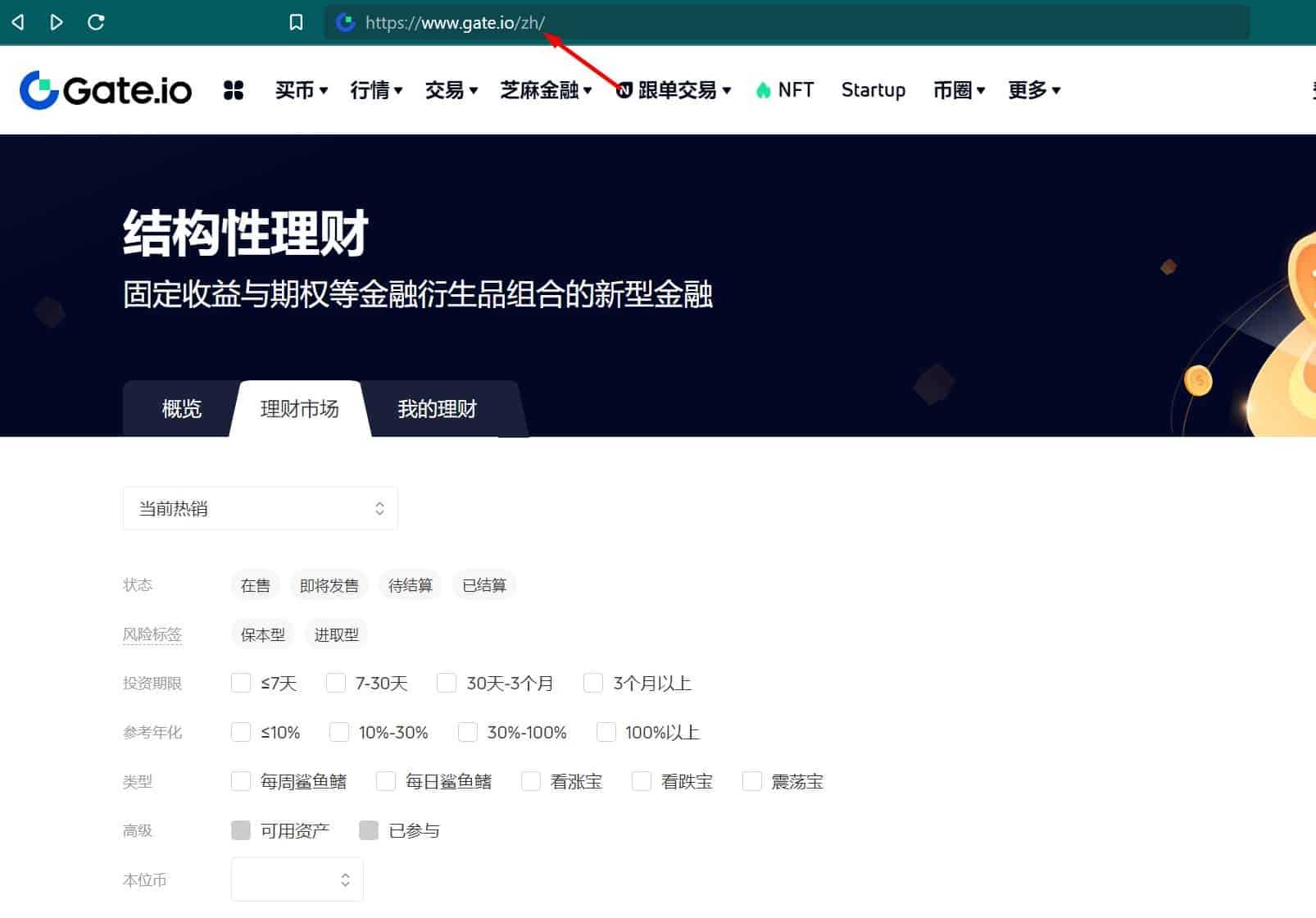
Task: Click the browser forward arrow icon
Action: tap(57, 22)
